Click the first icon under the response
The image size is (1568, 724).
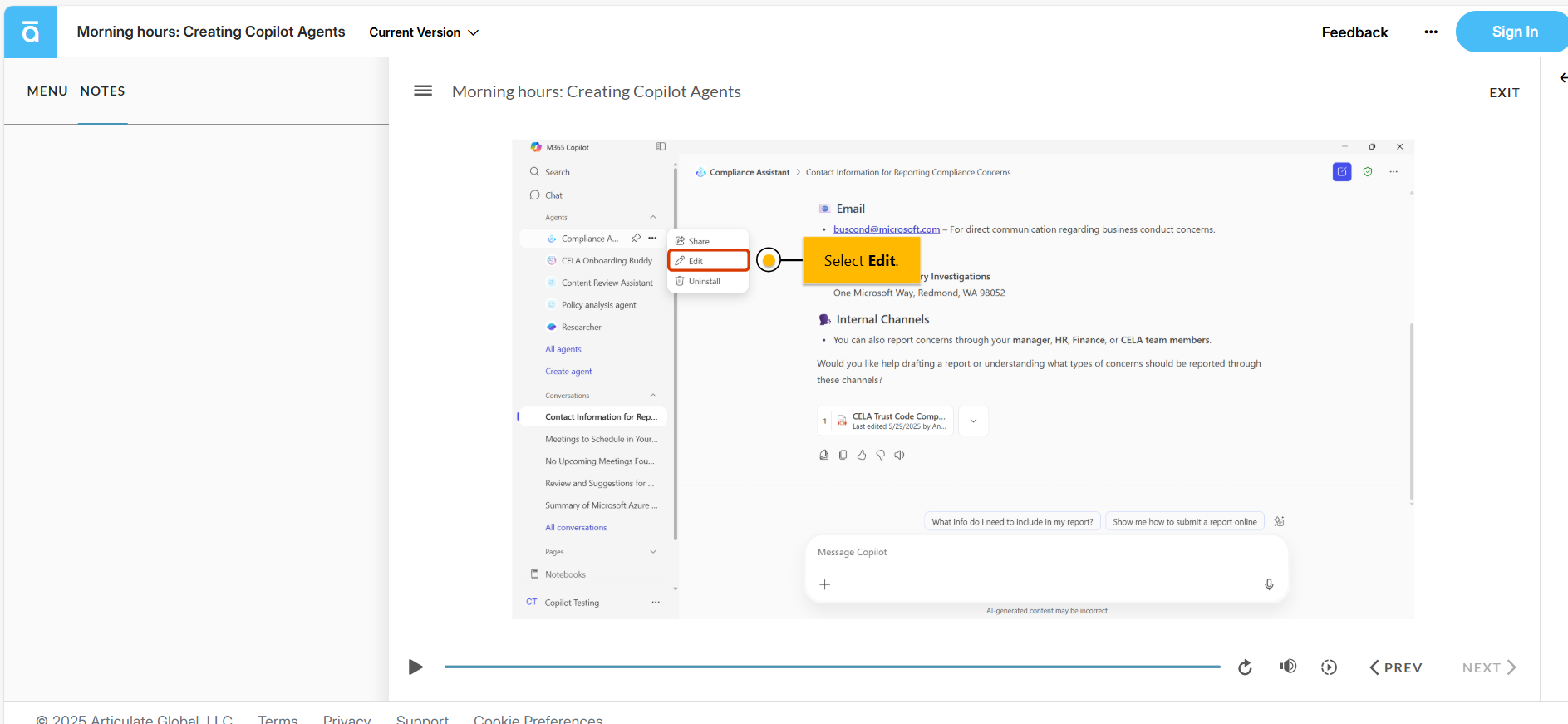point(824,456)
